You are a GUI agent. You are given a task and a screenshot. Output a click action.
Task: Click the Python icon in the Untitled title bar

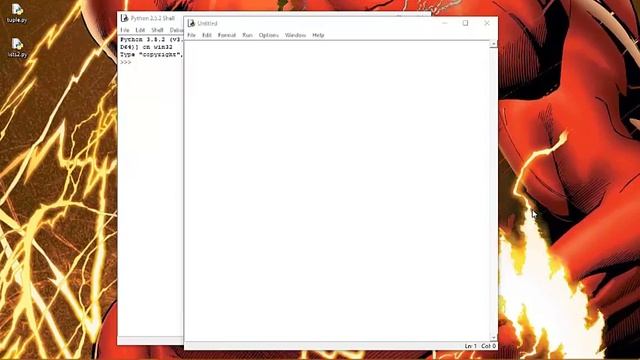click(191, 23)
